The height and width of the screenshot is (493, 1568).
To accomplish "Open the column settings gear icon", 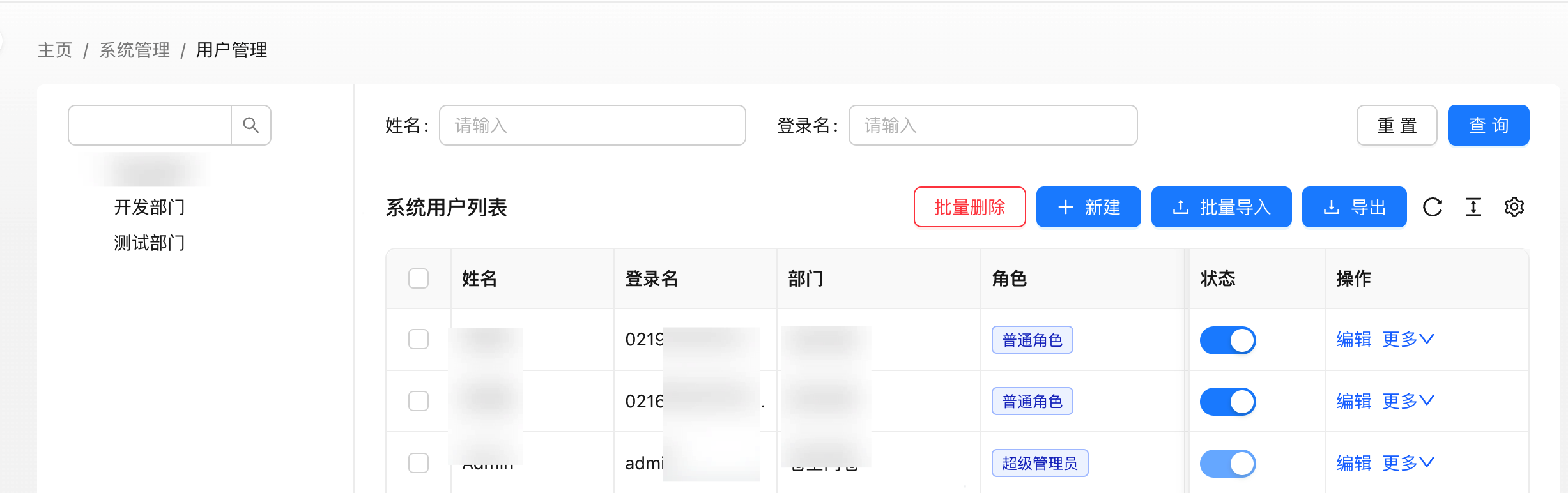I will pos(1514,207).
